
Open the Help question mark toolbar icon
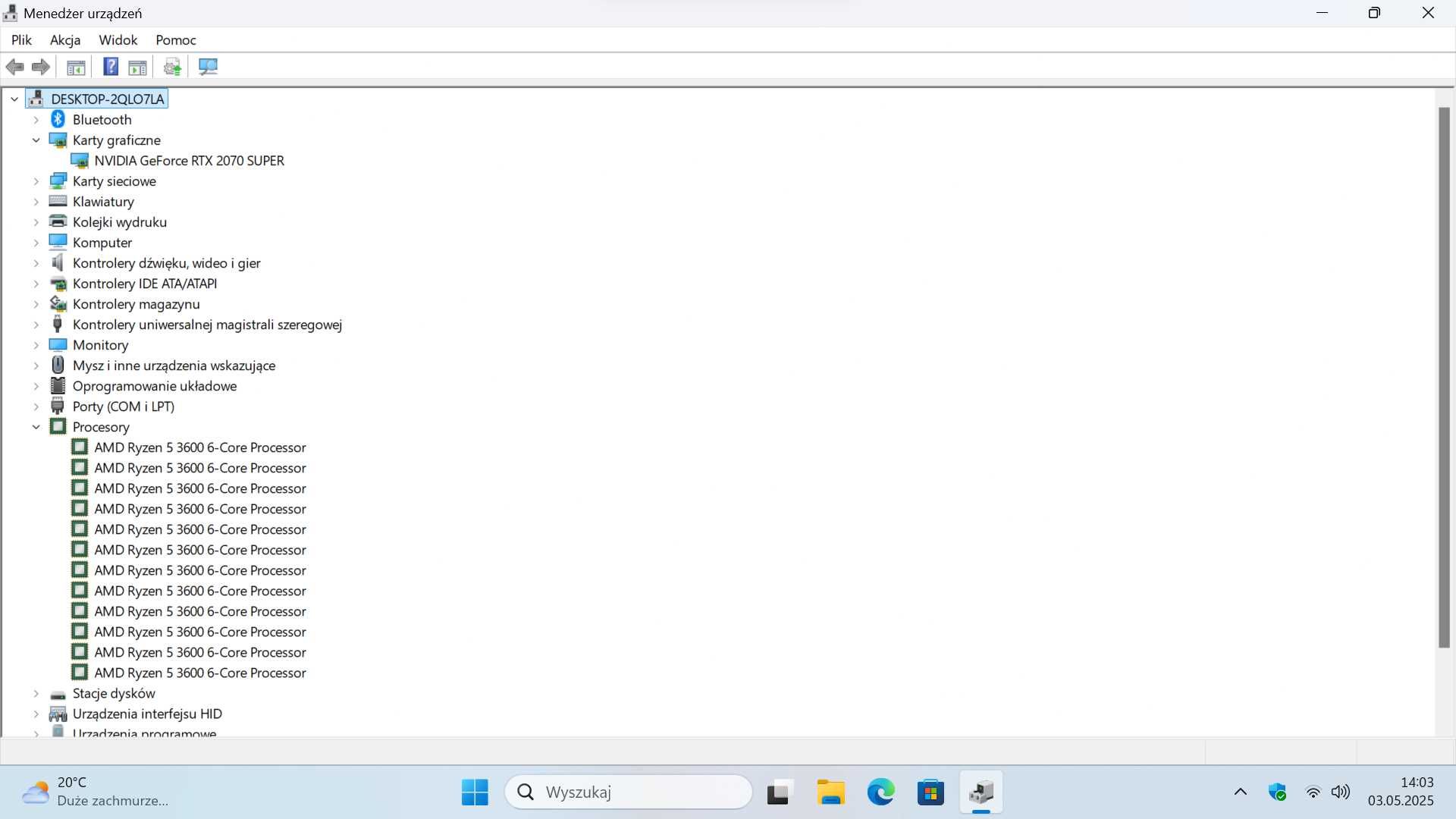coord(111,67)
